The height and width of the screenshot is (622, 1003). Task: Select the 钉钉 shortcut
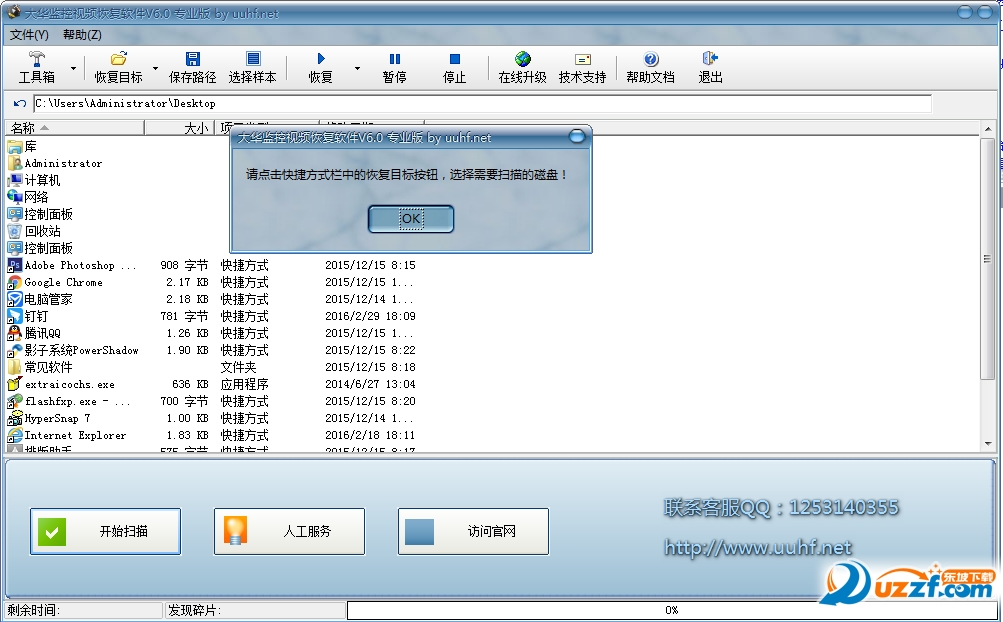(x=28, y=316)
